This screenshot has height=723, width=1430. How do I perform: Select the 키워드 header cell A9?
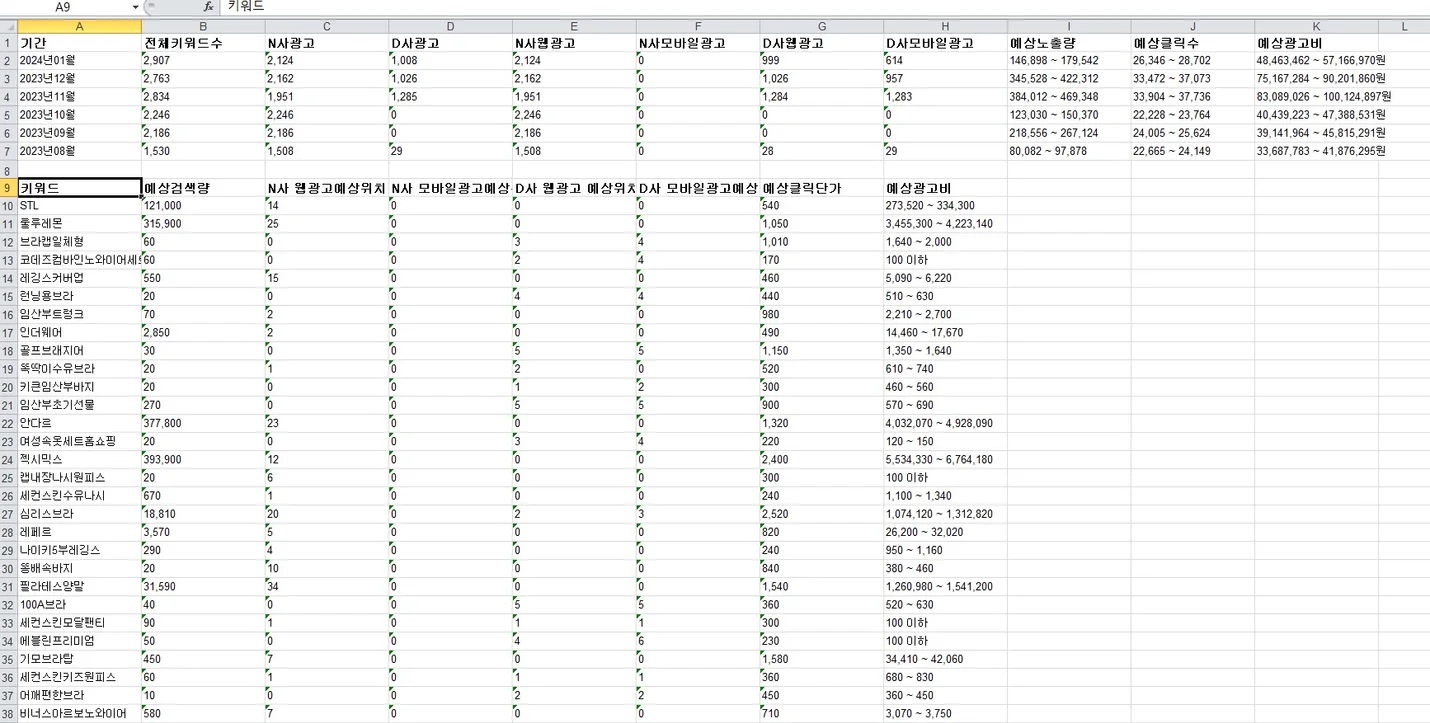[79, 187]
